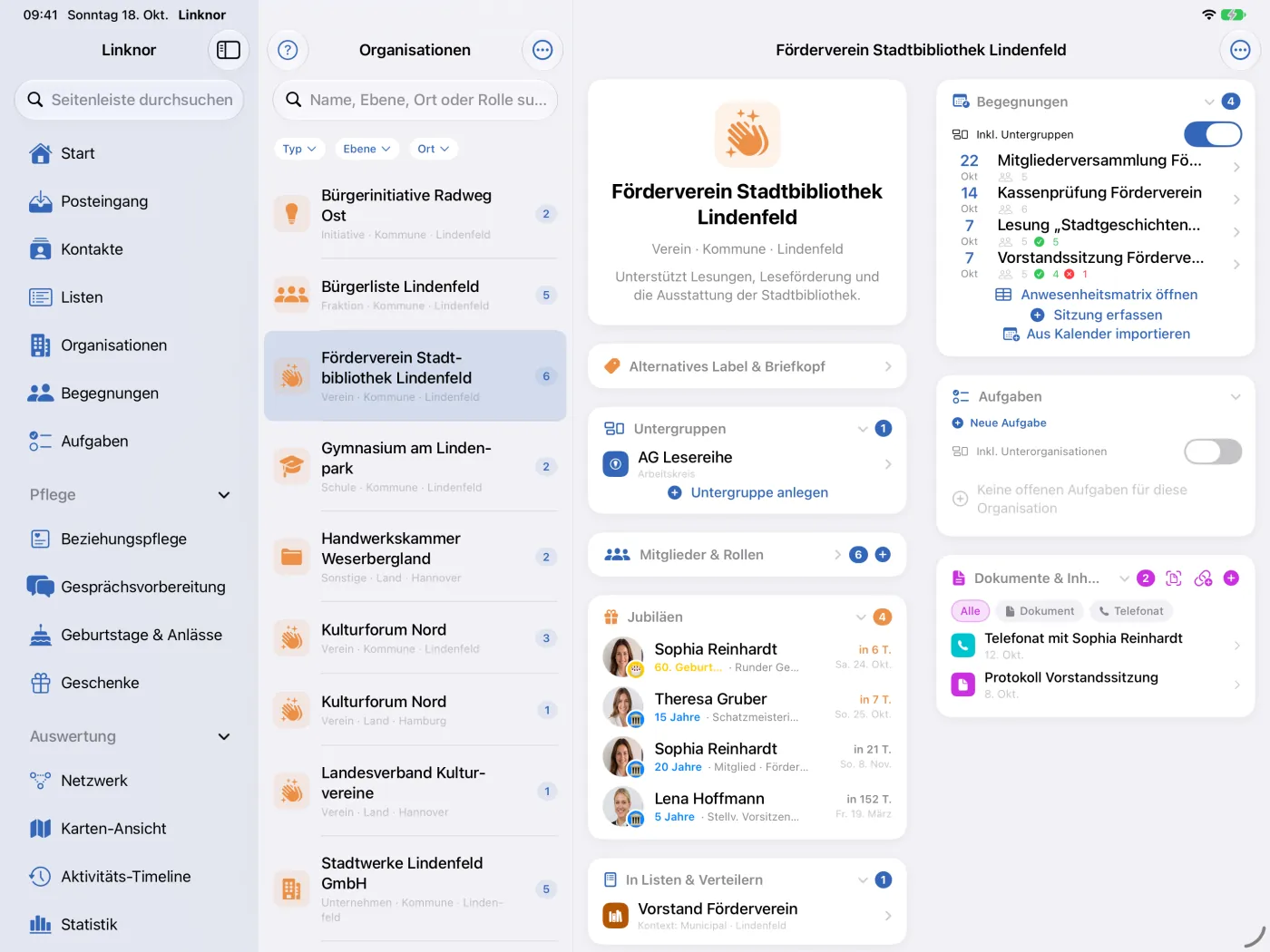1270x952 pixels.
Task: Click Aus Kalender importieren
Action: (1096, 334)
